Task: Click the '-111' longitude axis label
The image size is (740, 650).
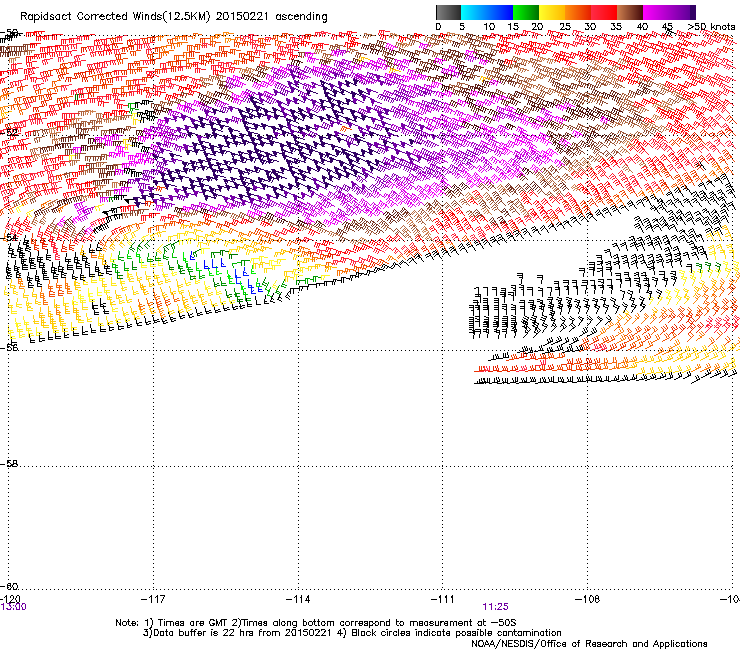Action: pos(443,599)
